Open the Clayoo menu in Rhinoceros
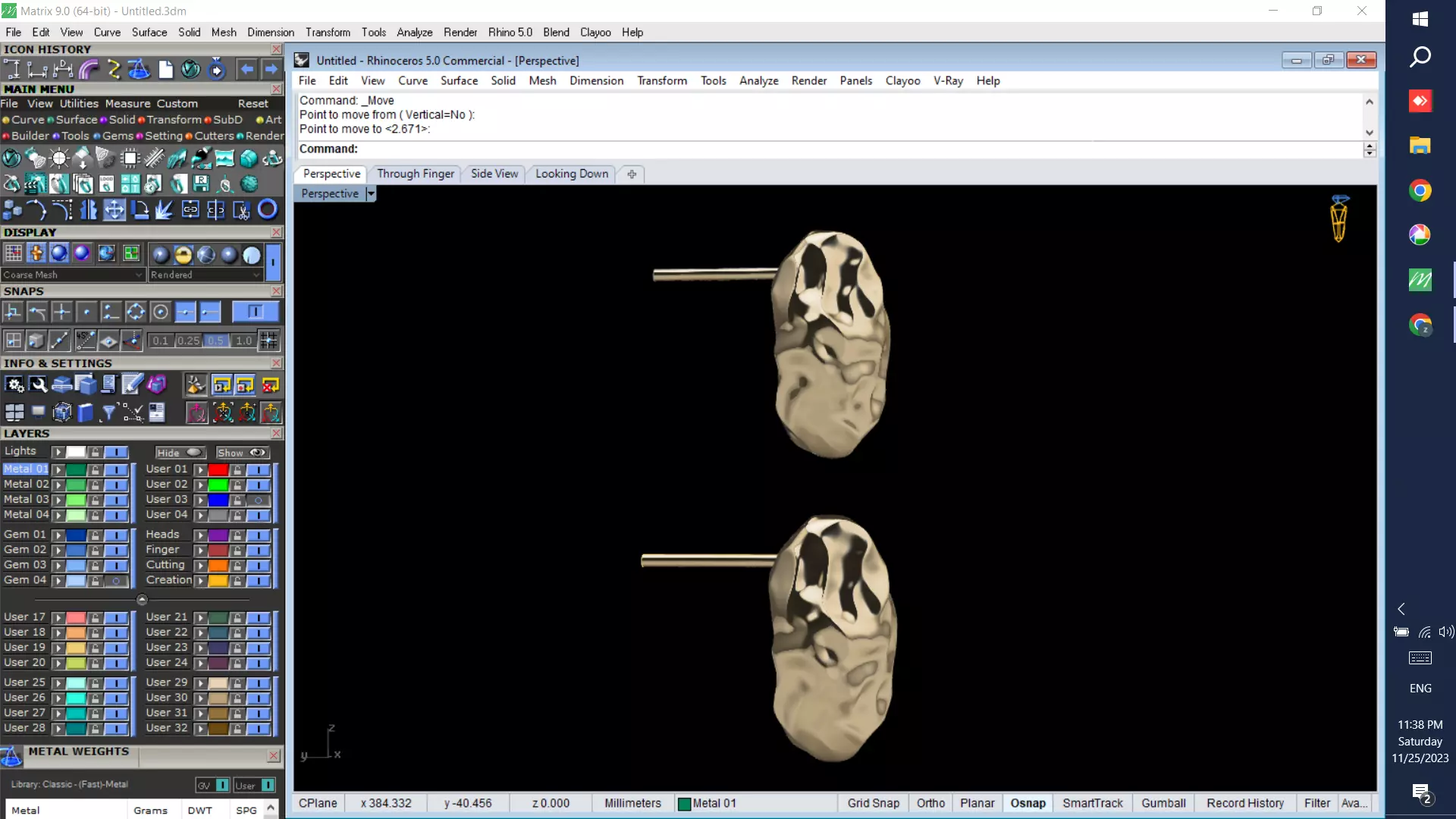The width and height of the screenshot is (1456, 819). [902, 81]
